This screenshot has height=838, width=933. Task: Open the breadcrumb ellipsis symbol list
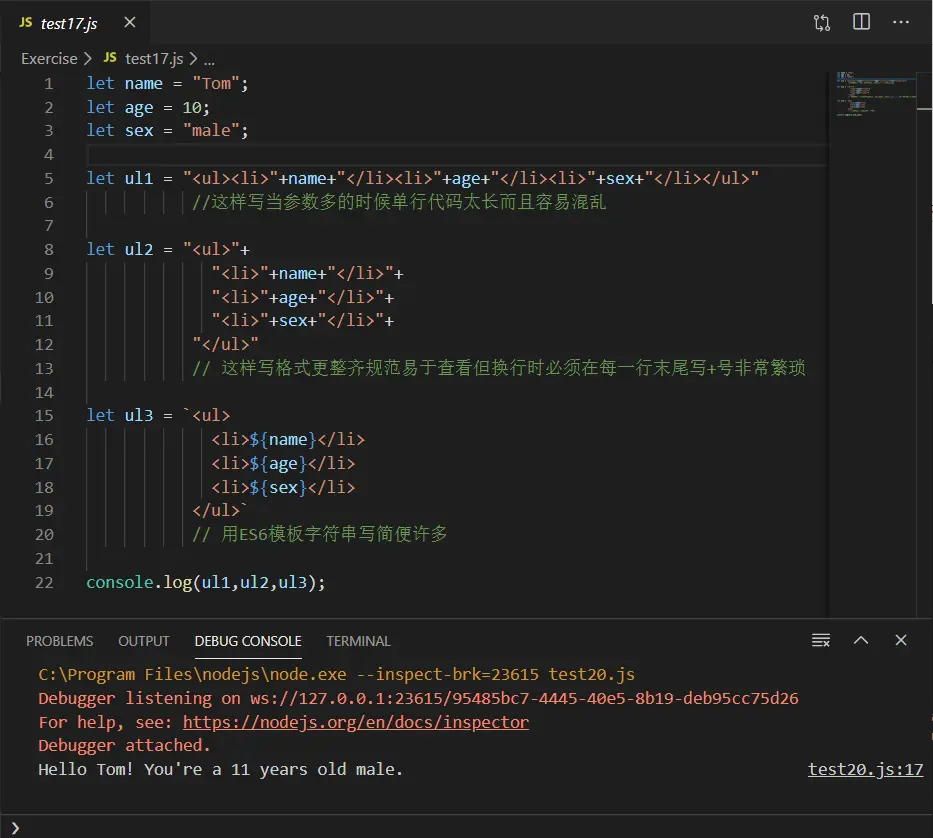click(209, 59)
